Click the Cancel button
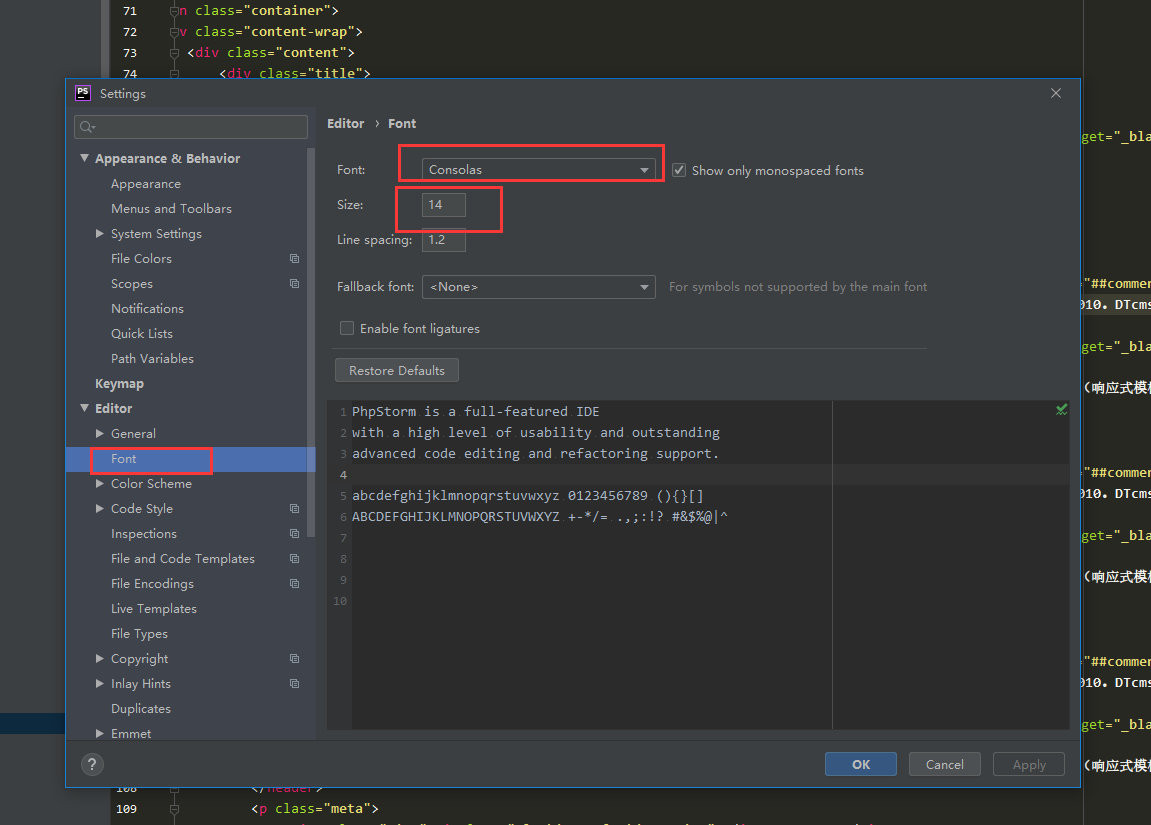The height and width of the screenshot is (825, 1151). (x=944, y=764)
